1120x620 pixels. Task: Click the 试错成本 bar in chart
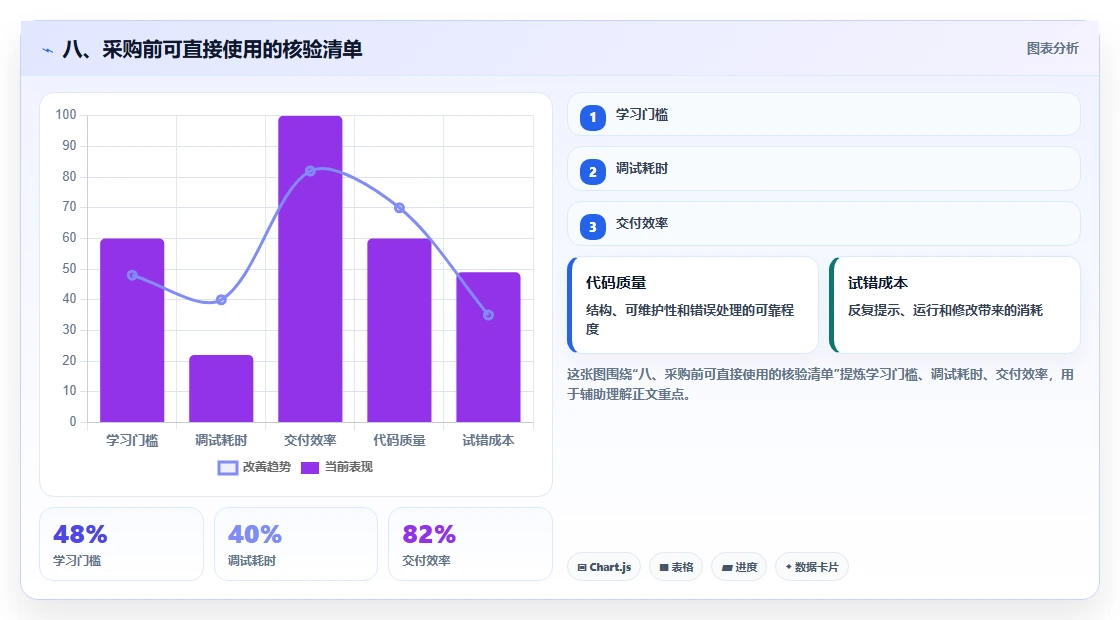[x=489, y=347]
